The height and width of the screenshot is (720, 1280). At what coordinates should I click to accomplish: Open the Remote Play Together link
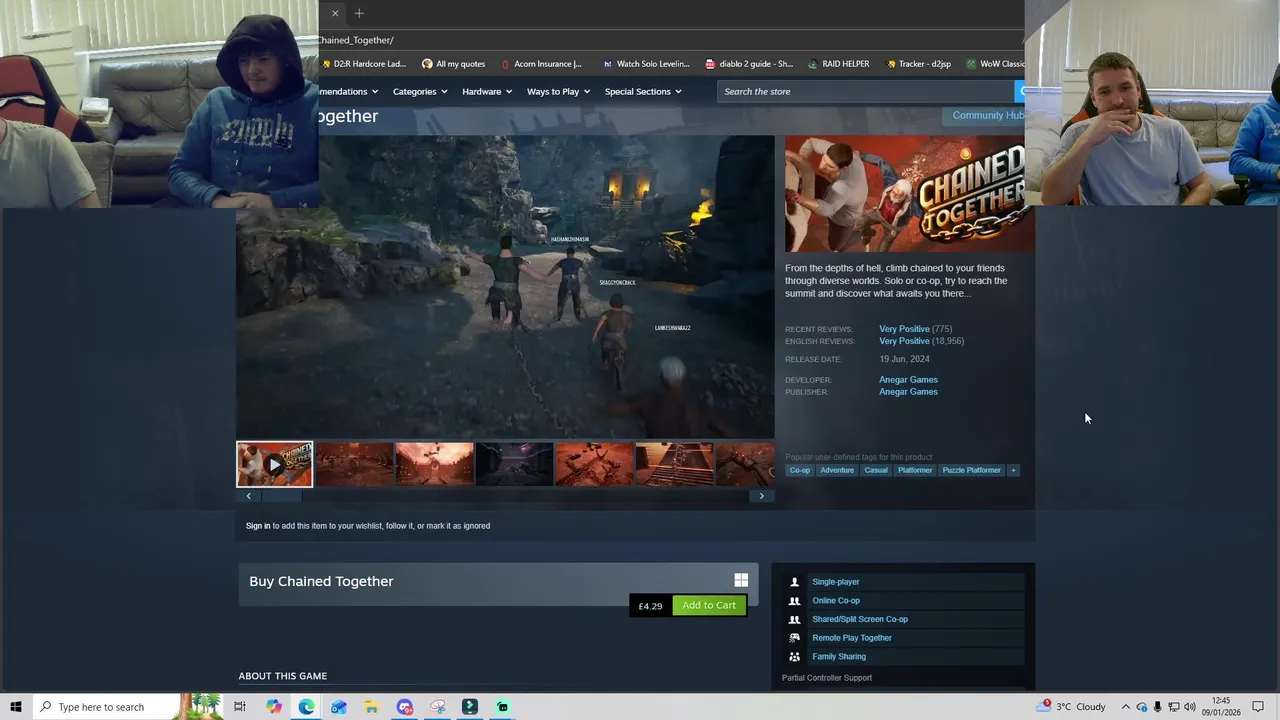coord(852,638)
